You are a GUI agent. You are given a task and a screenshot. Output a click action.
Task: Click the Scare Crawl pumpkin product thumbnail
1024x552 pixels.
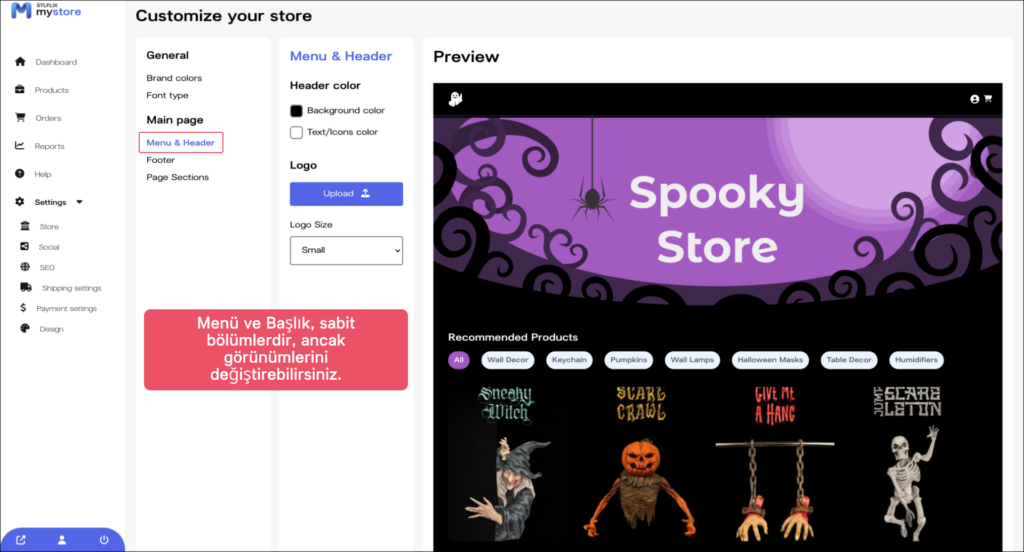641,464
